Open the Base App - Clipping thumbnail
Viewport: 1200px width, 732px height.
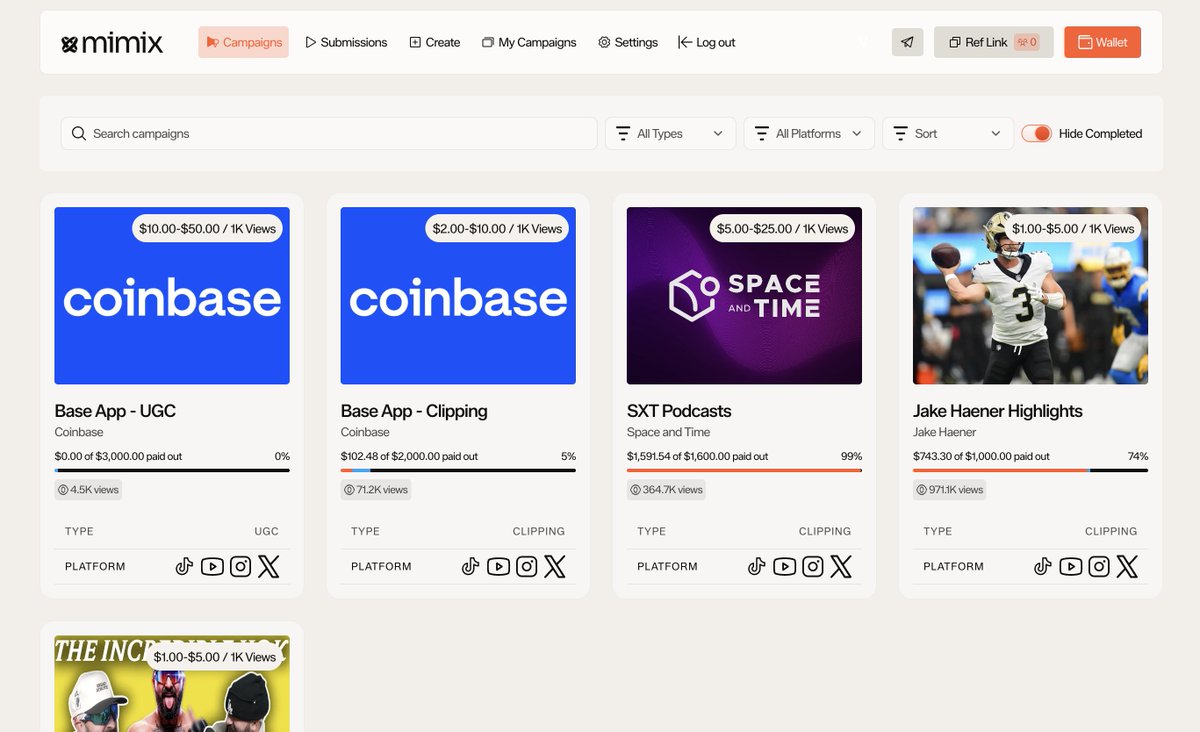point(458,296)
